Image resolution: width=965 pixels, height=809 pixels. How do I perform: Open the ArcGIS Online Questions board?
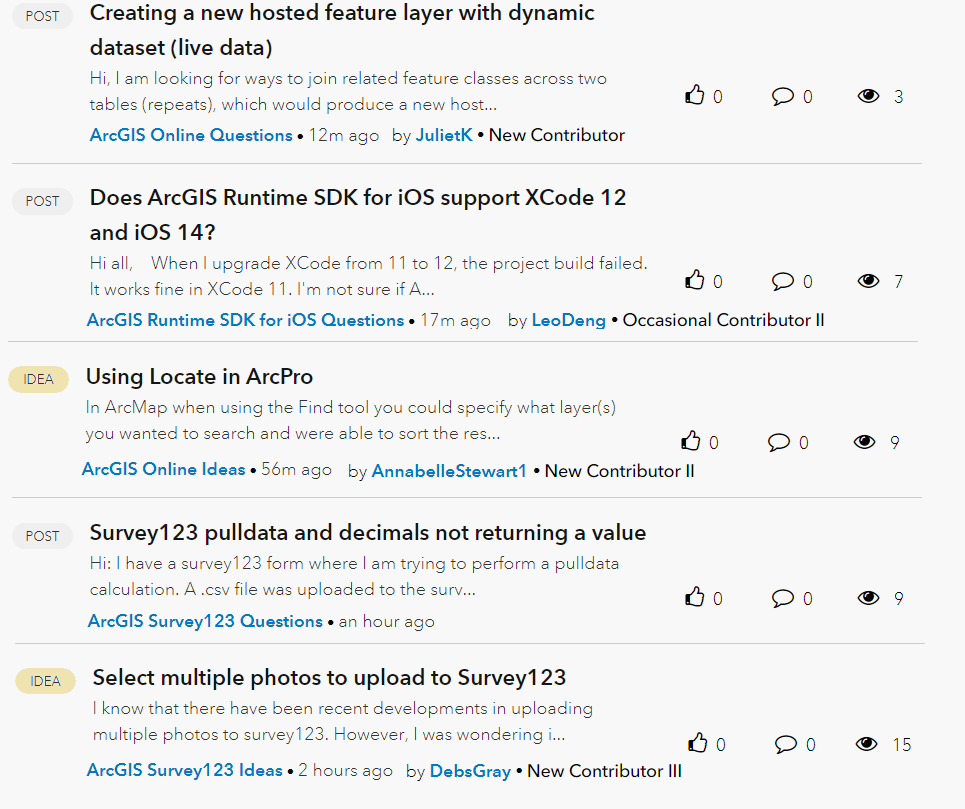190,135
